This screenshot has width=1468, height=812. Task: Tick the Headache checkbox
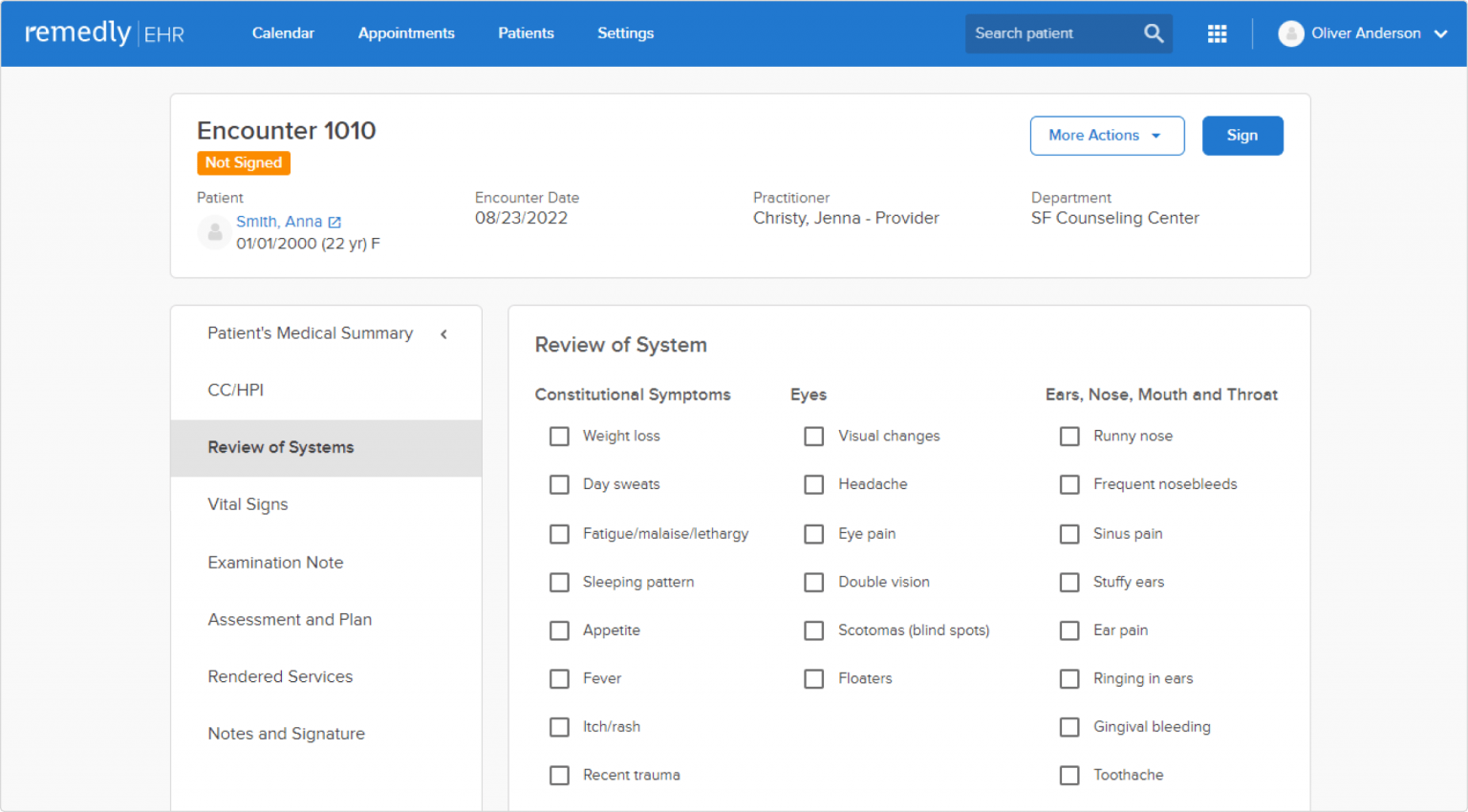[x=814, y=484]
